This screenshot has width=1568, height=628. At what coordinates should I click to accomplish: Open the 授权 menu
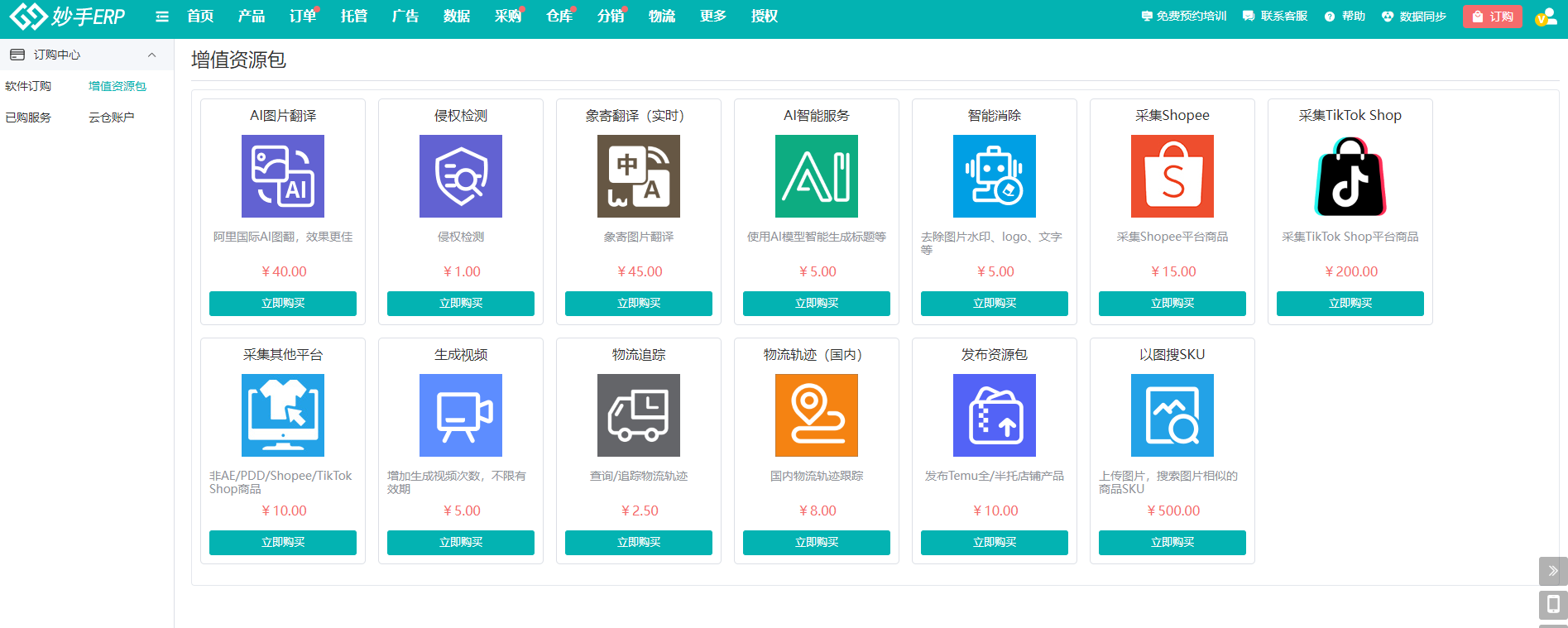[x=765, y=17]
